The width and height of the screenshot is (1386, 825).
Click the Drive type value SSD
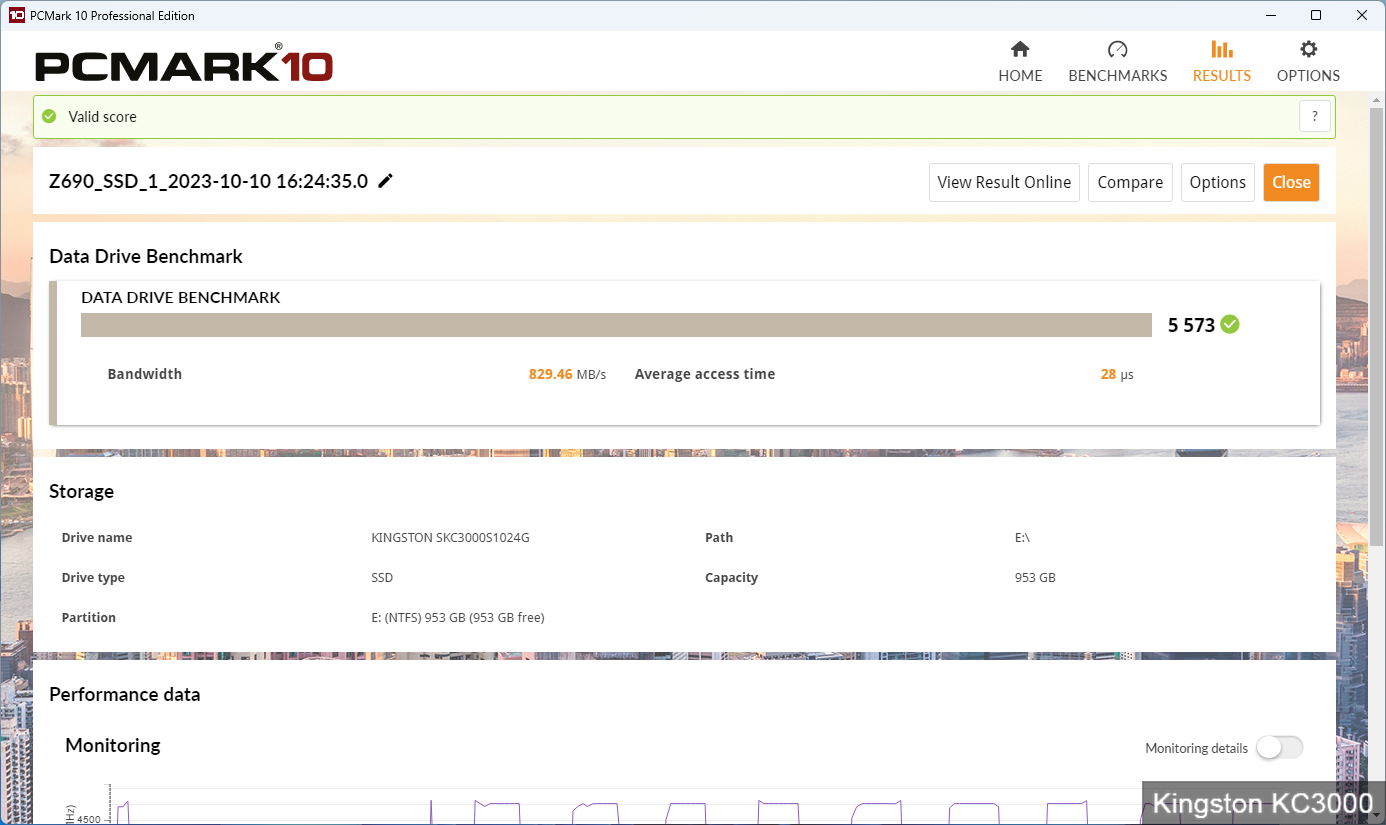[x=382, y=578]
